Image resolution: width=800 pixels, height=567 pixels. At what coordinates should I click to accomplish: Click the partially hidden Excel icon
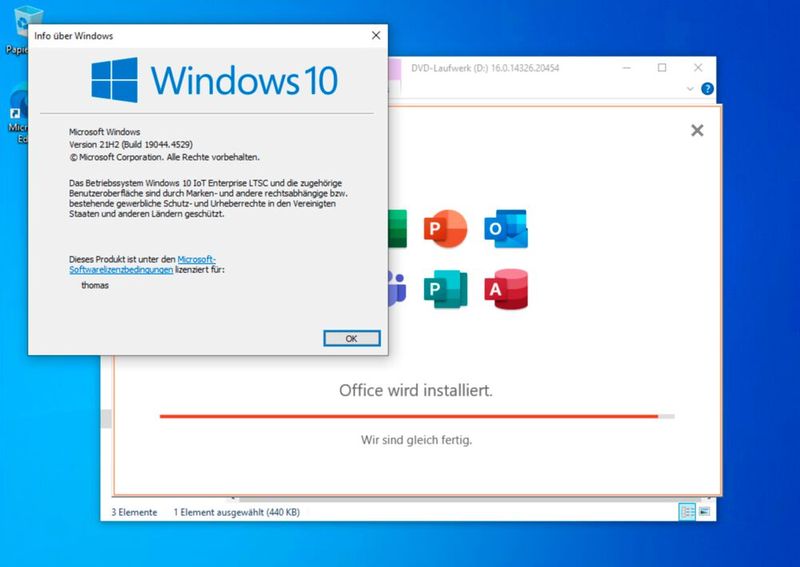coord(397,229)
